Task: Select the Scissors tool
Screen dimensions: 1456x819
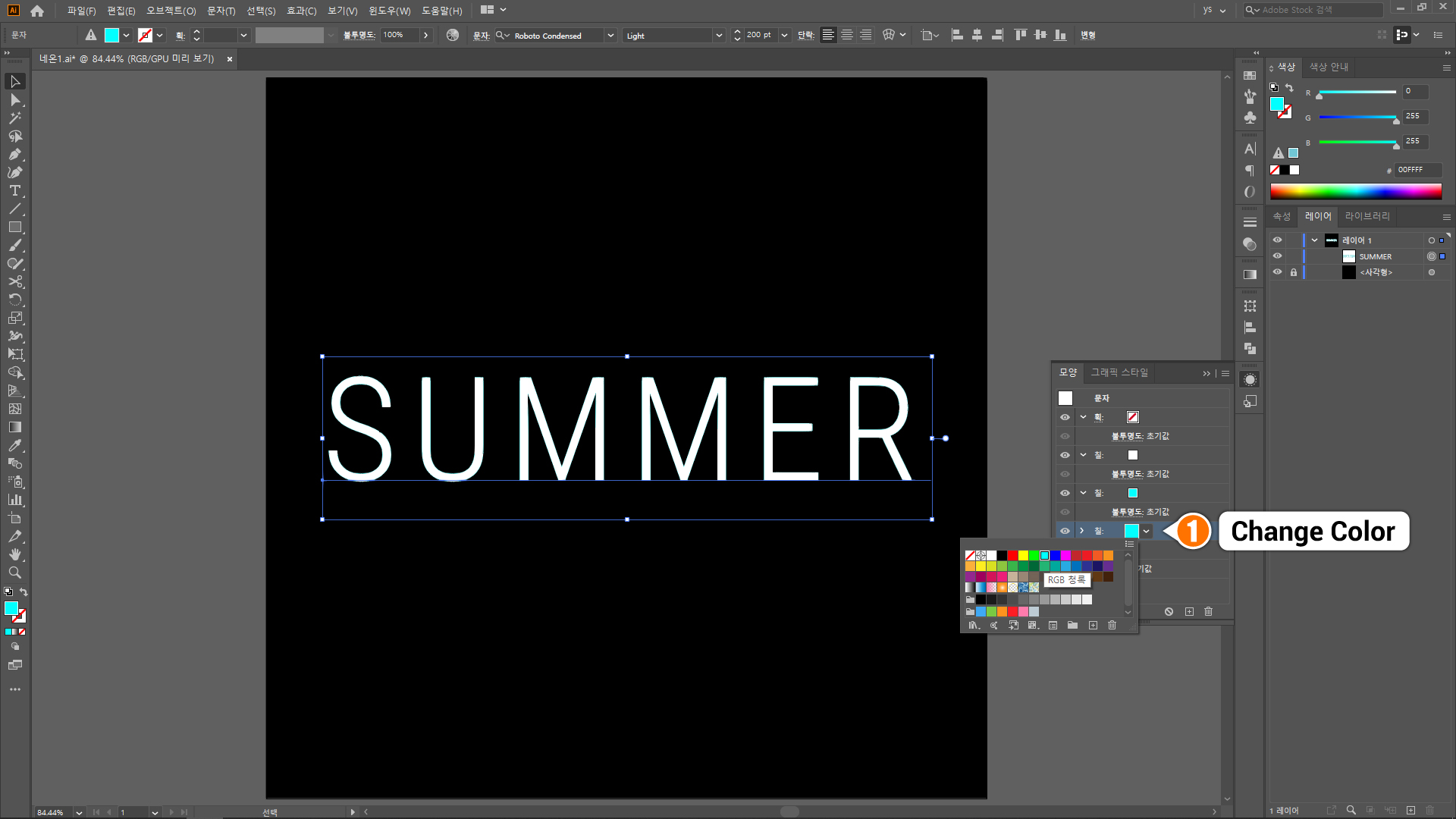Action: 14,282
